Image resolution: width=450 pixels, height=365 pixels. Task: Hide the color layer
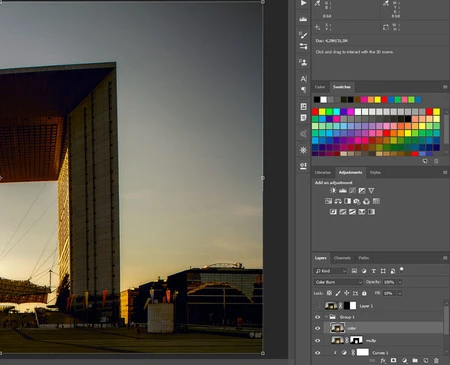318,328
